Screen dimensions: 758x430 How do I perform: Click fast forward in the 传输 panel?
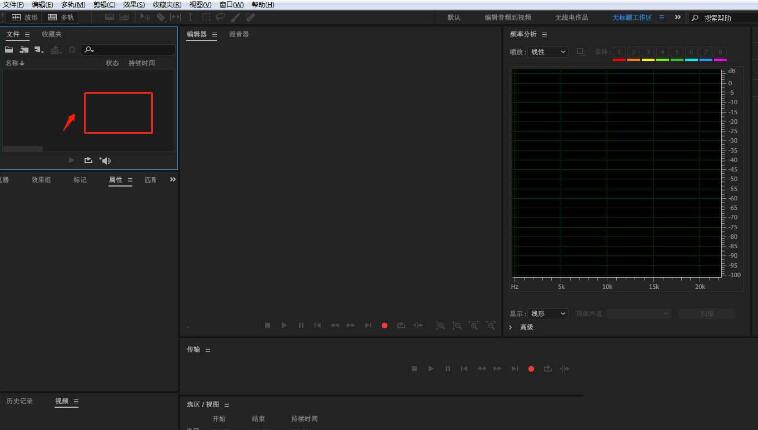497,369
